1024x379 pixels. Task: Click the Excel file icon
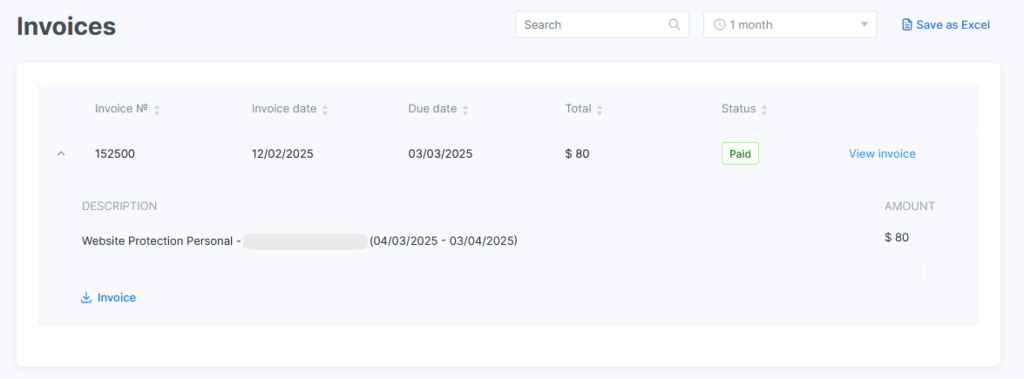(906, 25)
